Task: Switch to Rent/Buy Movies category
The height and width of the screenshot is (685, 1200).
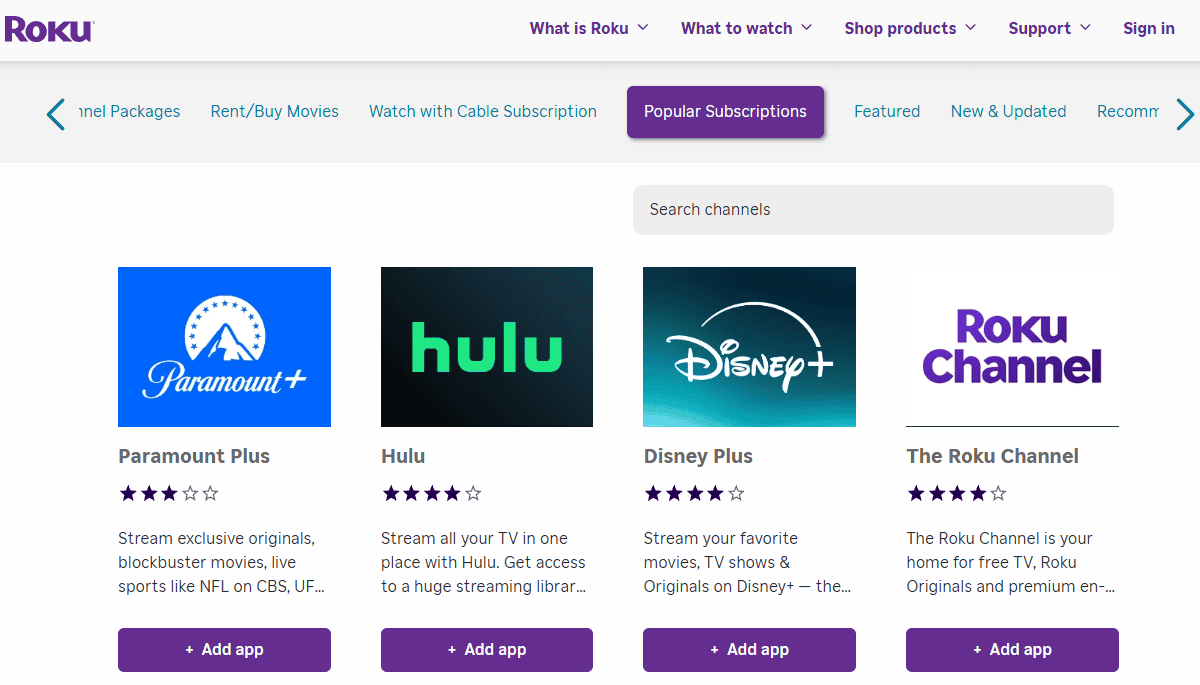Action: pos(275,112)
